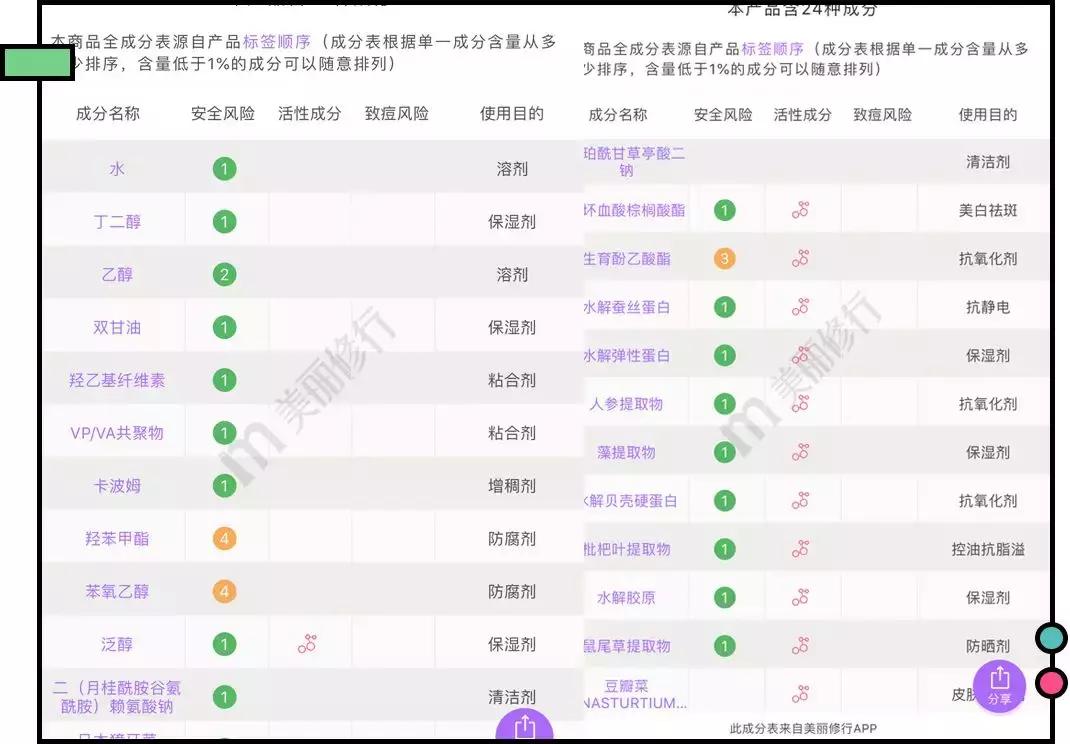This screenshot has width=1070, height=744.
Task: Open ingredient details for 水
Action: point(116,168)
